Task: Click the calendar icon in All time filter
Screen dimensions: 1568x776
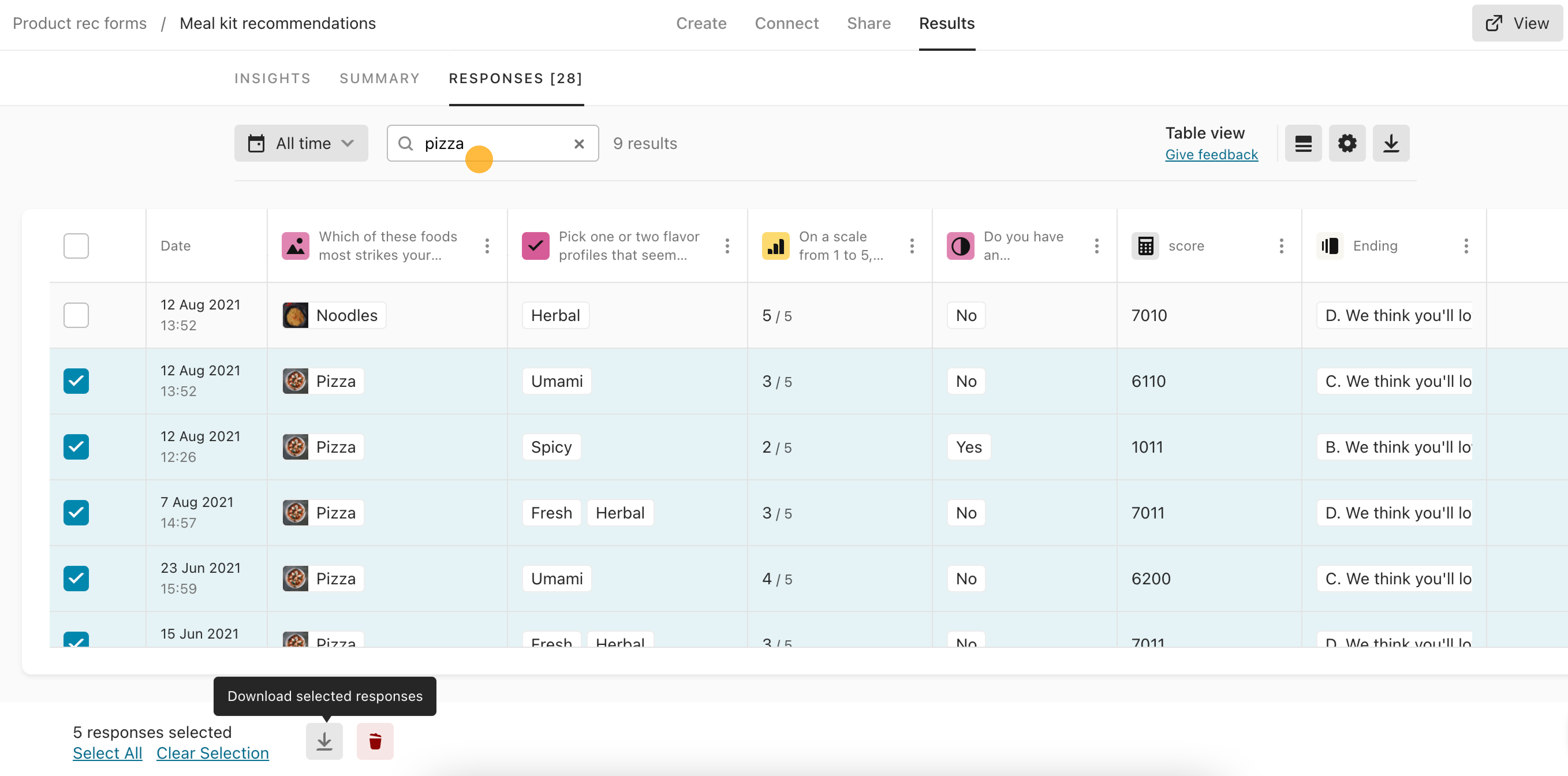Action: [256, 144]
